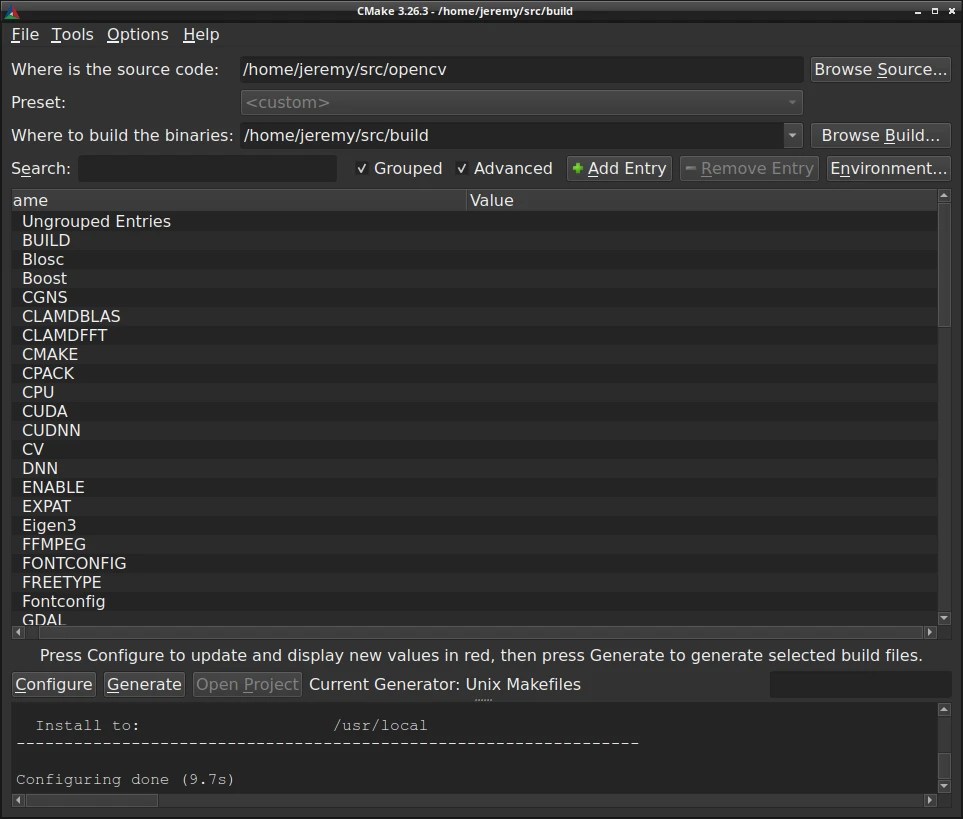Enable the Grouped checkbox
The width and height of the screenshot is (963, 819).
pos(363,168)
